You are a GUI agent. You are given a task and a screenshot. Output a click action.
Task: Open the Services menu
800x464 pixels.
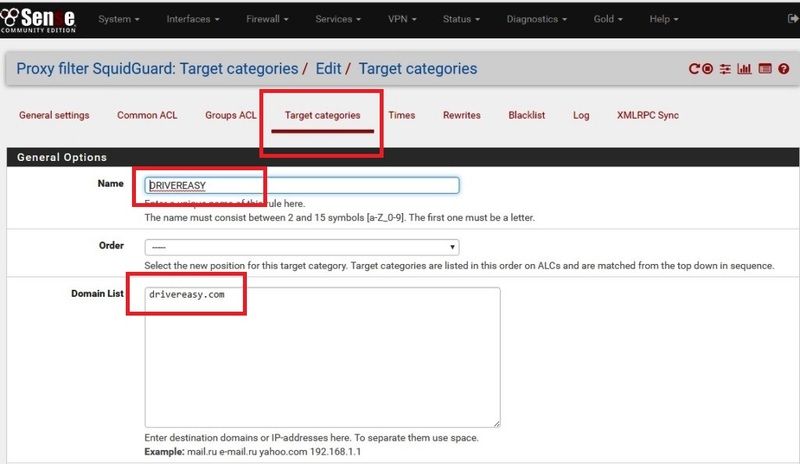[338, 19]
